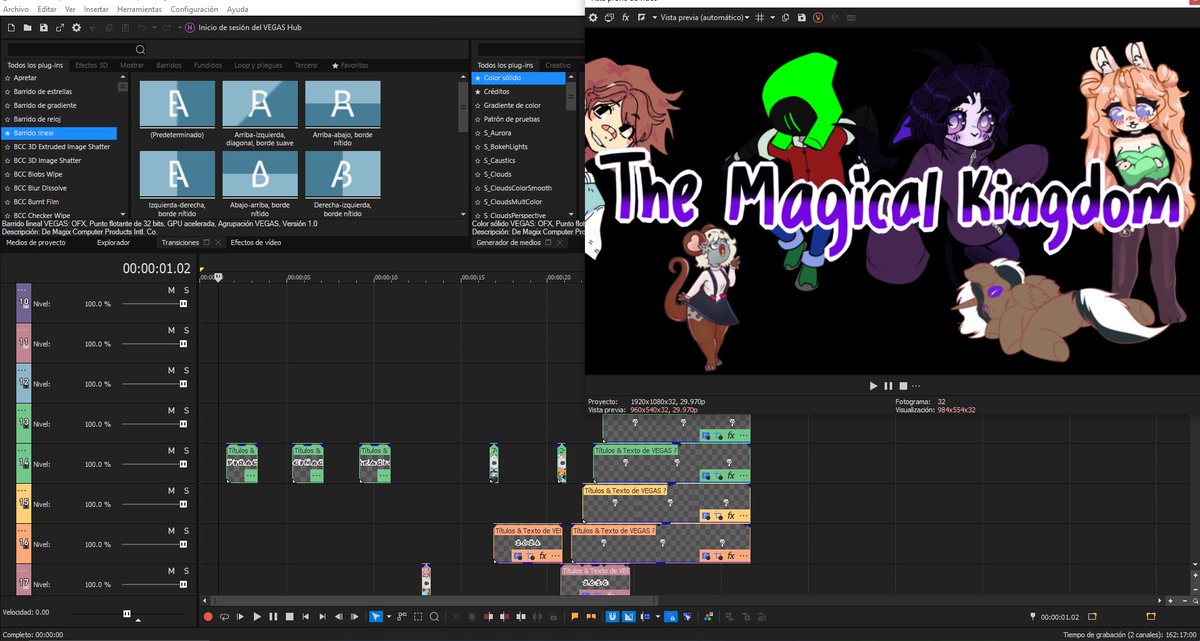
Task: Open the Archivo menu
Action: (x=16, y=8)
